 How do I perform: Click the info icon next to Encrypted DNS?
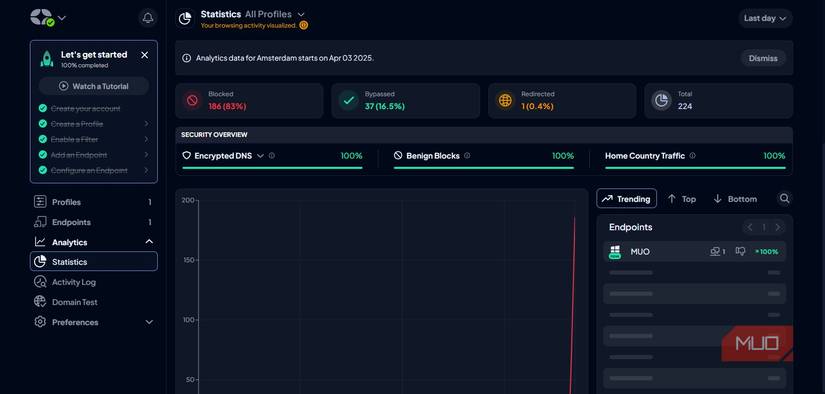tap(271, 156)
